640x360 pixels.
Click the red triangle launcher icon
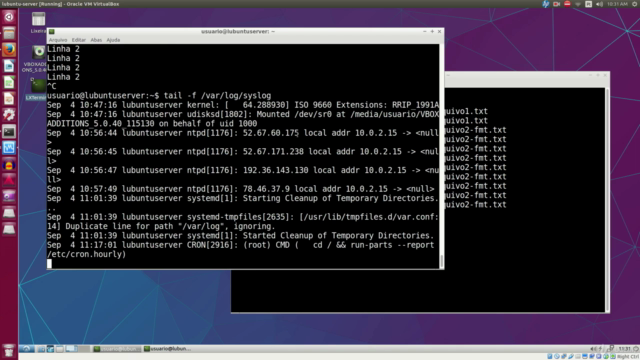click(9, 180)
